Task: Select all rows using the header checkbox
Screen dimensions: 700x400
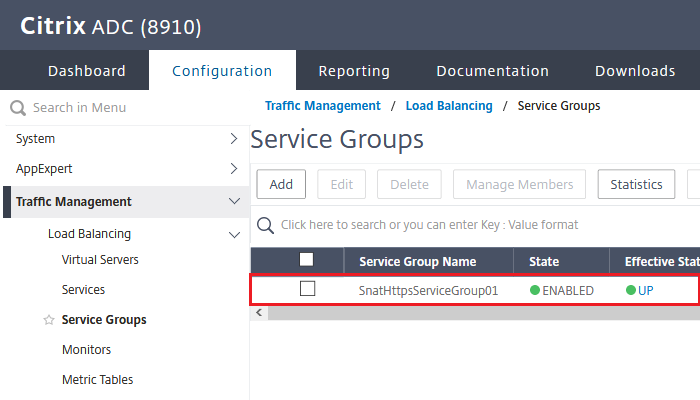Action: 306,259
